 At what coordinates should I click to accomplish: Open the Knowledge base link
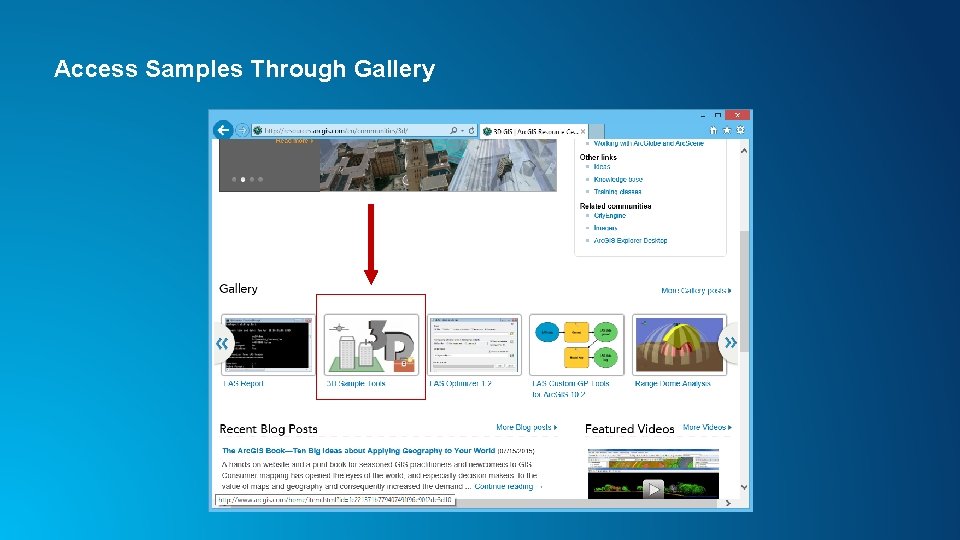coord(618,179)
